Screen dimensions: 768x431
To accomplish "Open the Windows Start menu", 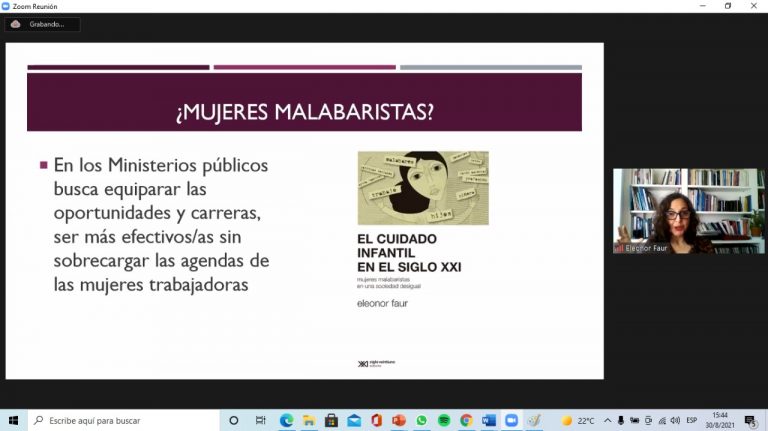I will (13, 420).
